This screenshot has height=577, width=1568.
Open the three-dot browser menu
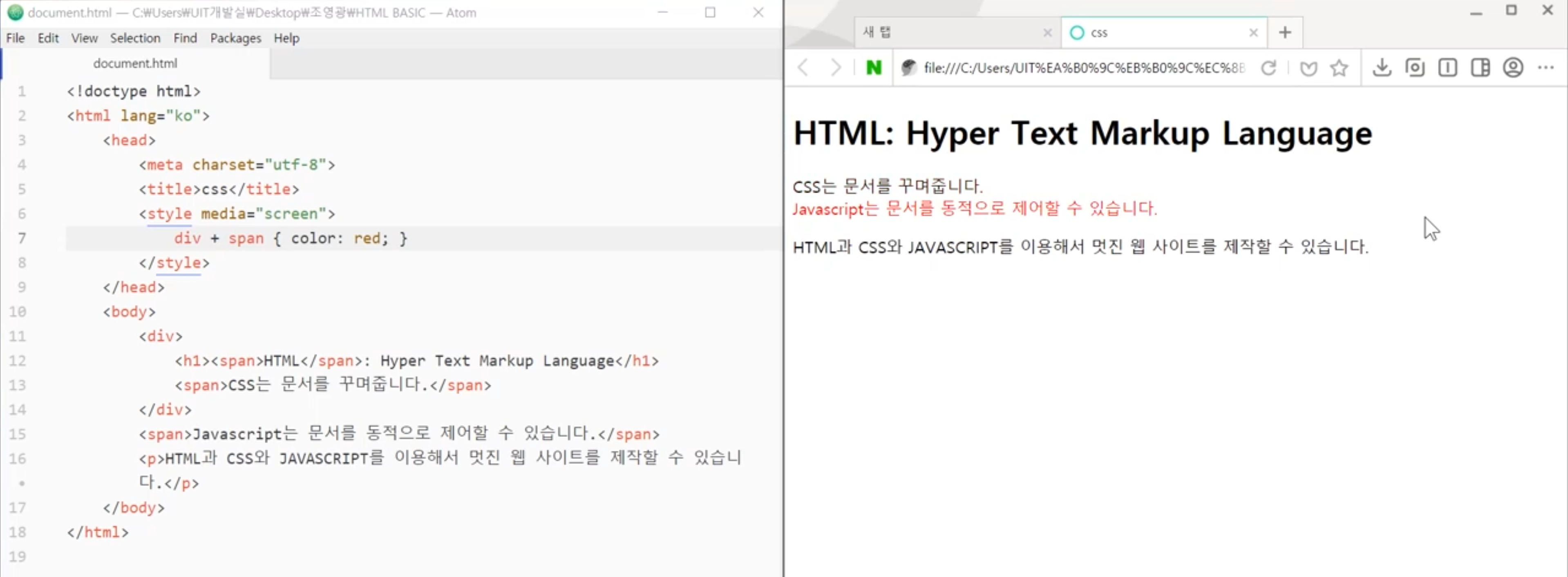point(1546,67)
